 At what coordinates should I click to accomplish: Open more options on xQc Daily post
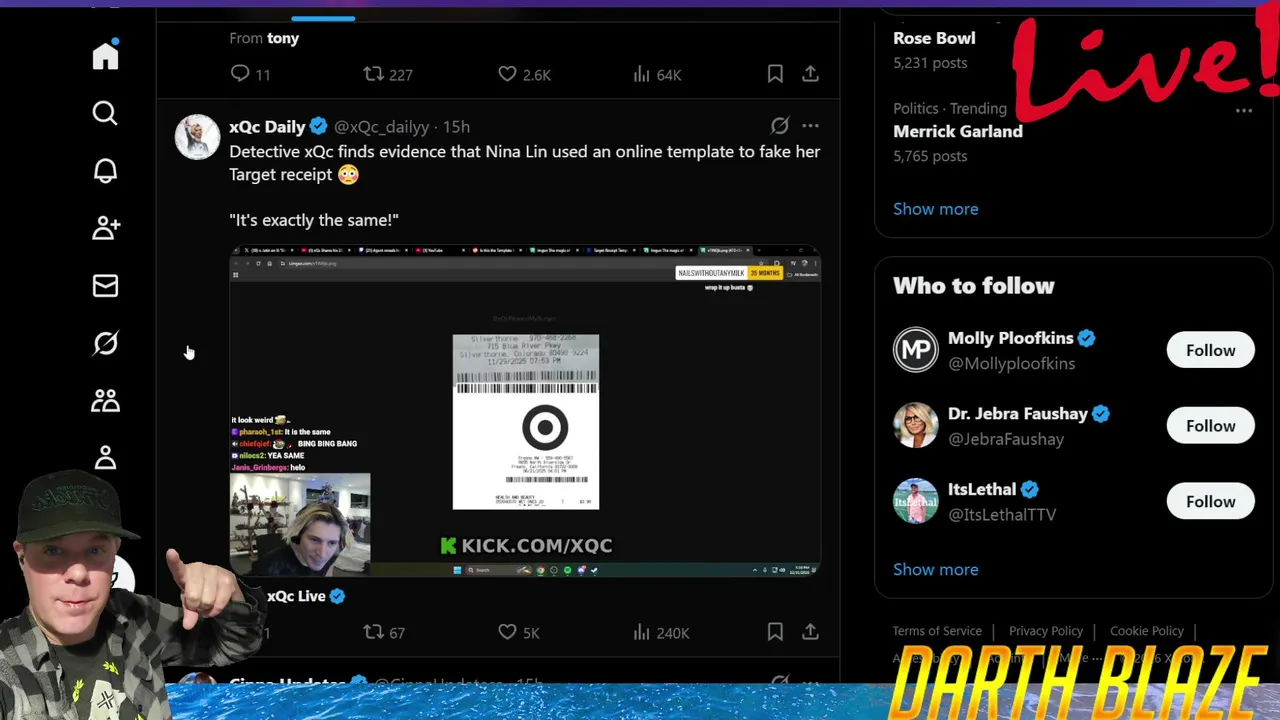[810, 126]
